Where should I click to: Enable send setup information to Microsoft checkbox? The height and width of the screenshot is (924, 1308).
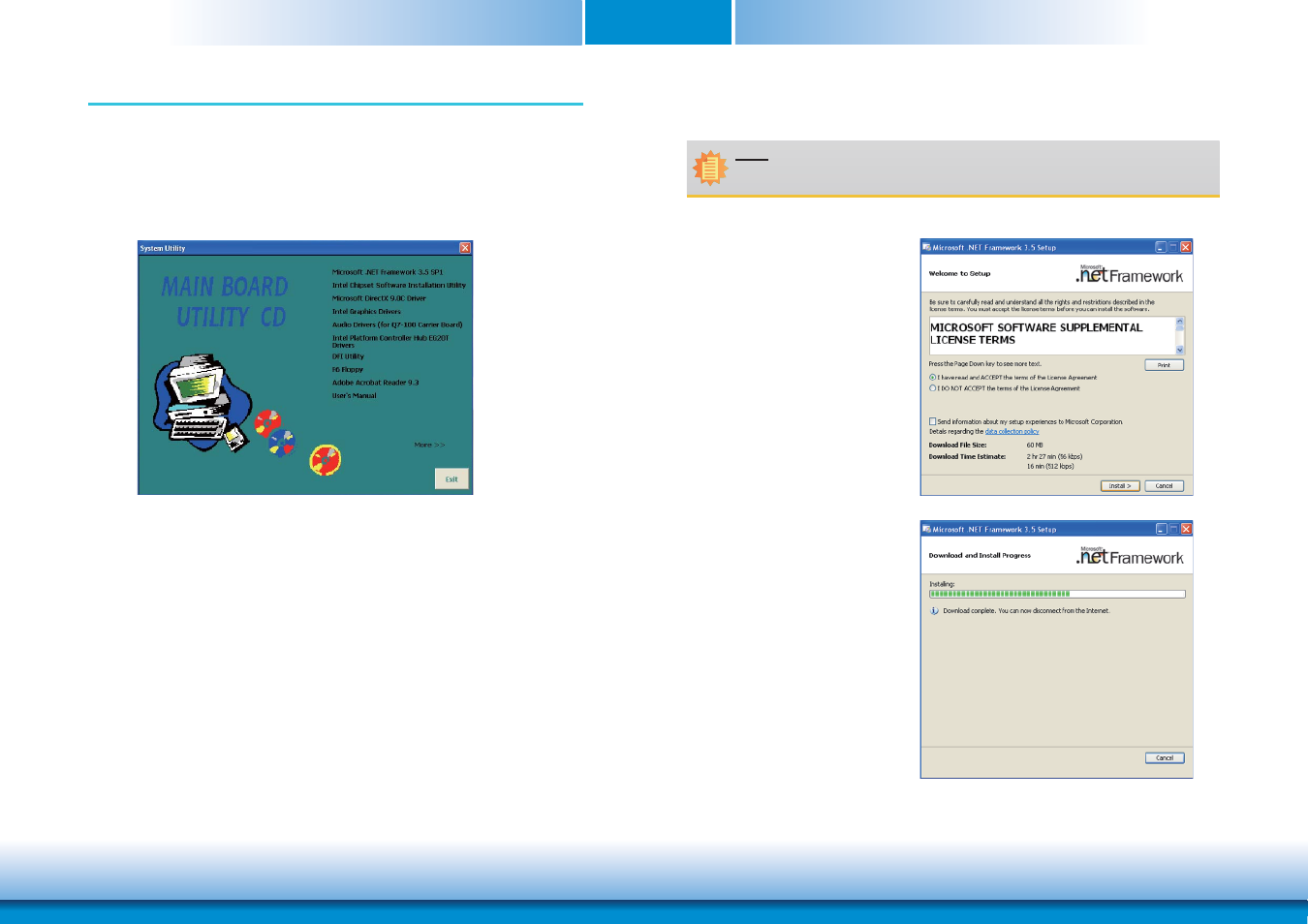coord(933,422)
